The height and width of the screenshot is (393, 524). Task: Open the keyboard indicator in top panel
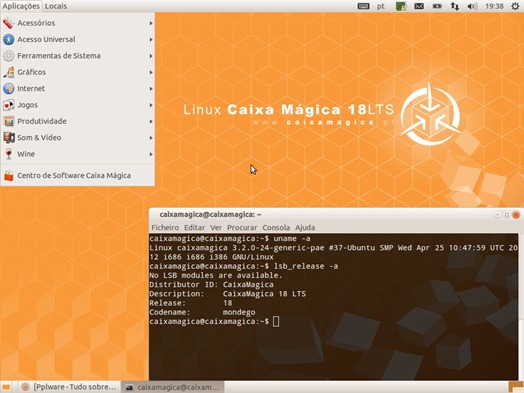click(x=363, y=6)
